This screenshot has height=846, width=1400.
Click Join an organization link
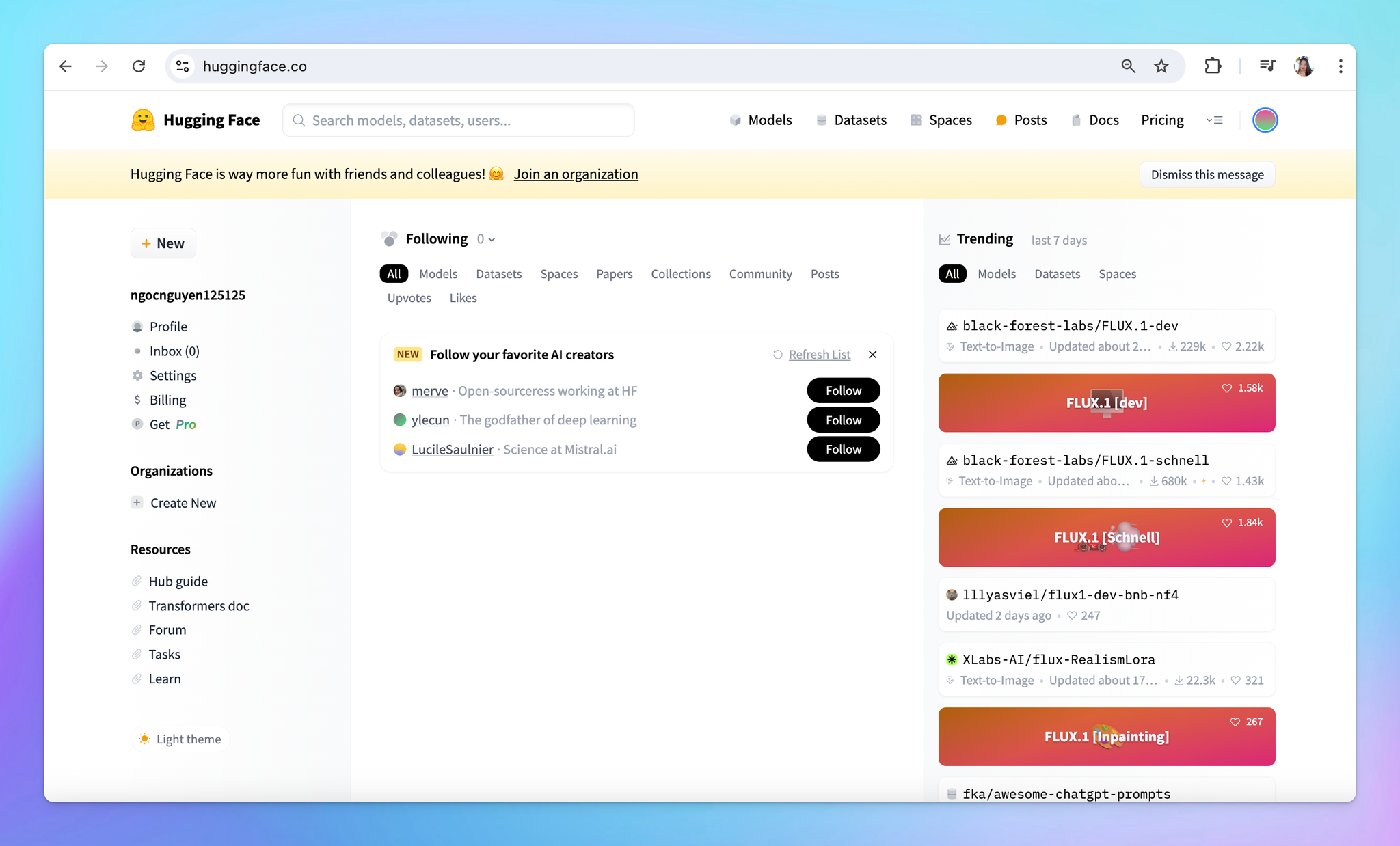click(576, 174)
